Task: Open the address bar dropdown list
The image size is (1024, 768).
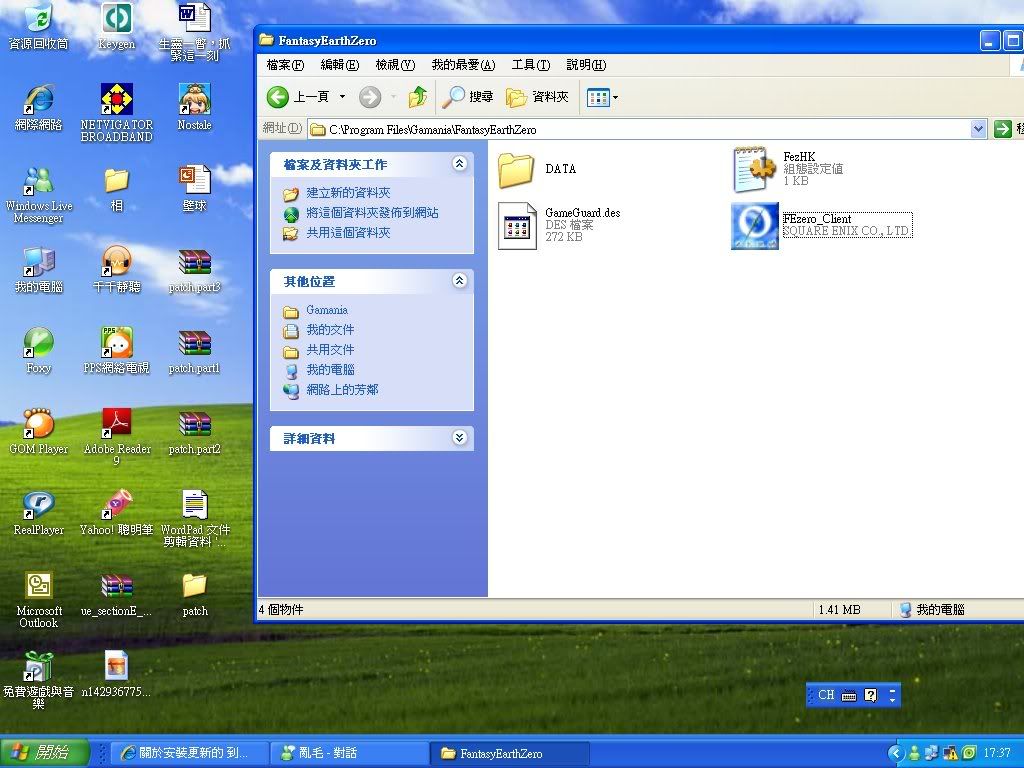Action: (978, 129)
